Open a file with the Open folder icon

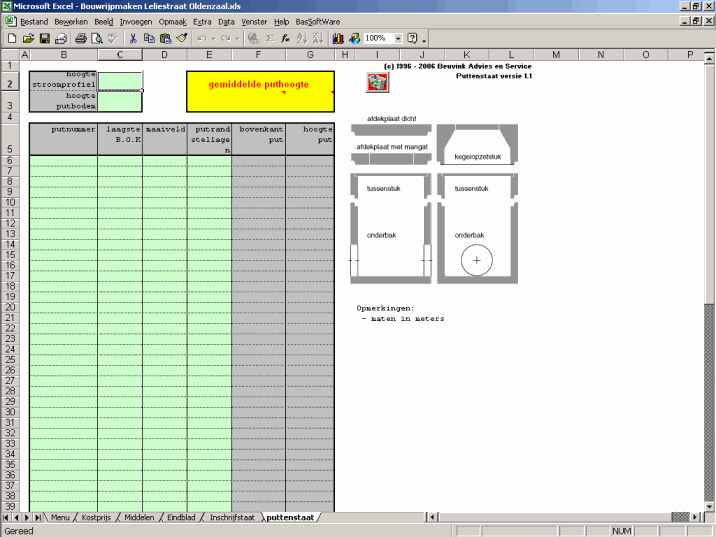(28, 38)
